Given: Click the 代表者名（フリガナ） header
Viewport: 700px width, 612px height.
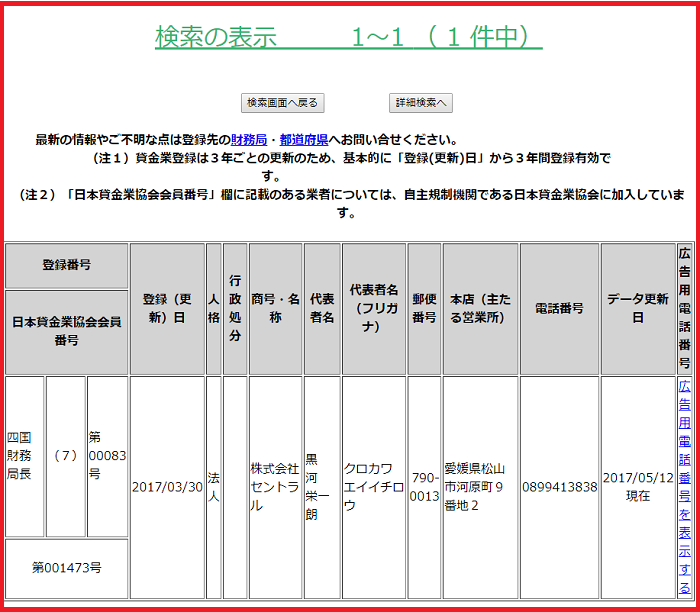Looking at the screenshot, I should [x=374, y=308].
